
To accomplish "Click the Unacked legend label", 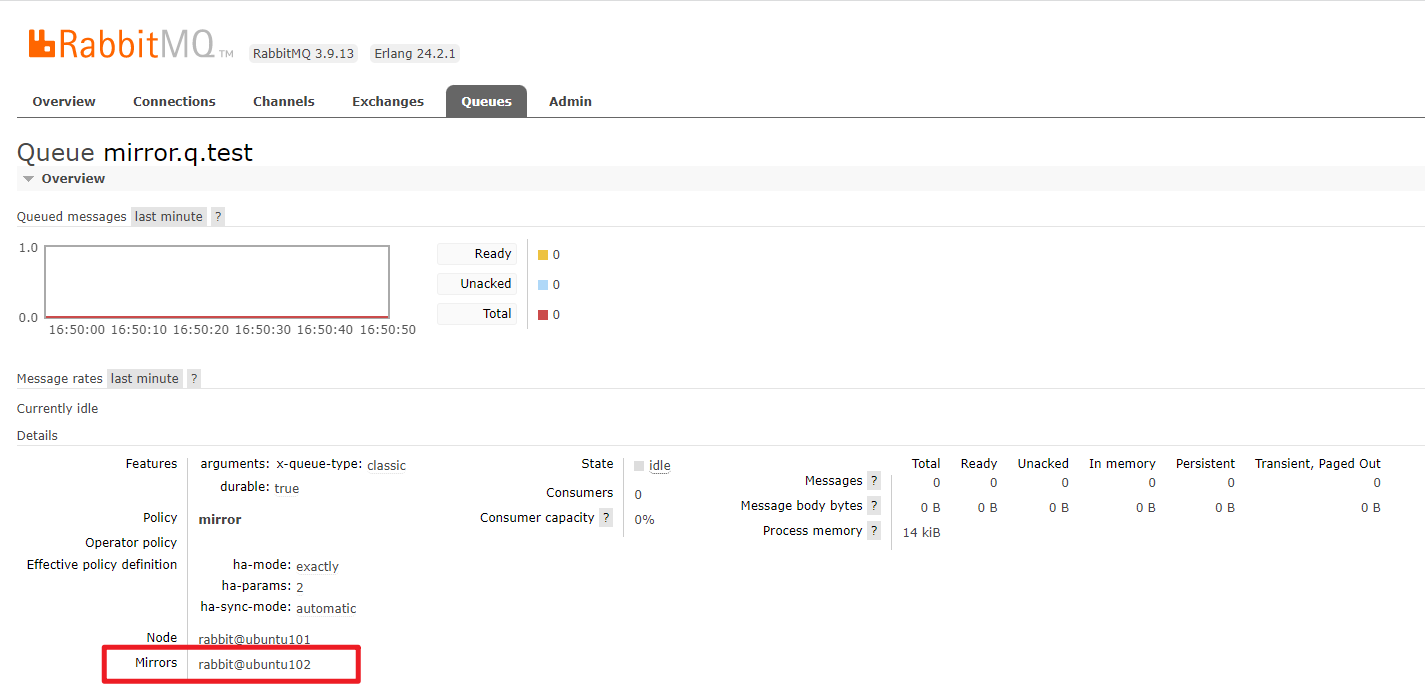I will 477,284.
